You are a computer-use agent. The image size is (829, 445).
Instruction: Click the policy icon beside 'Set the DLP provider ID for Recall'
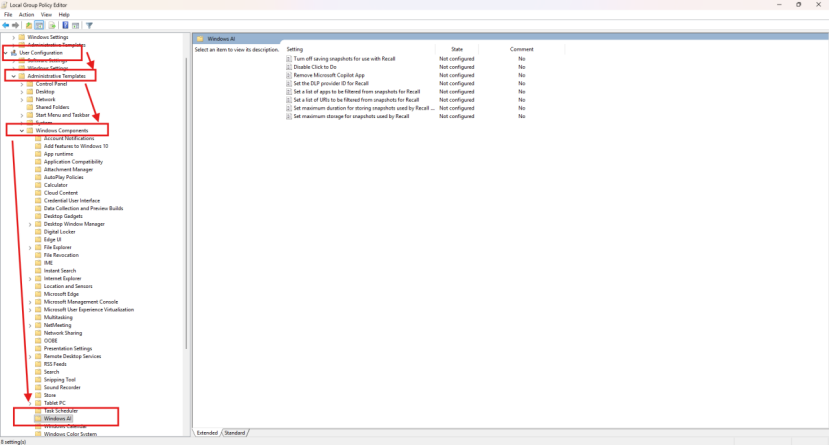click(289, 84)
